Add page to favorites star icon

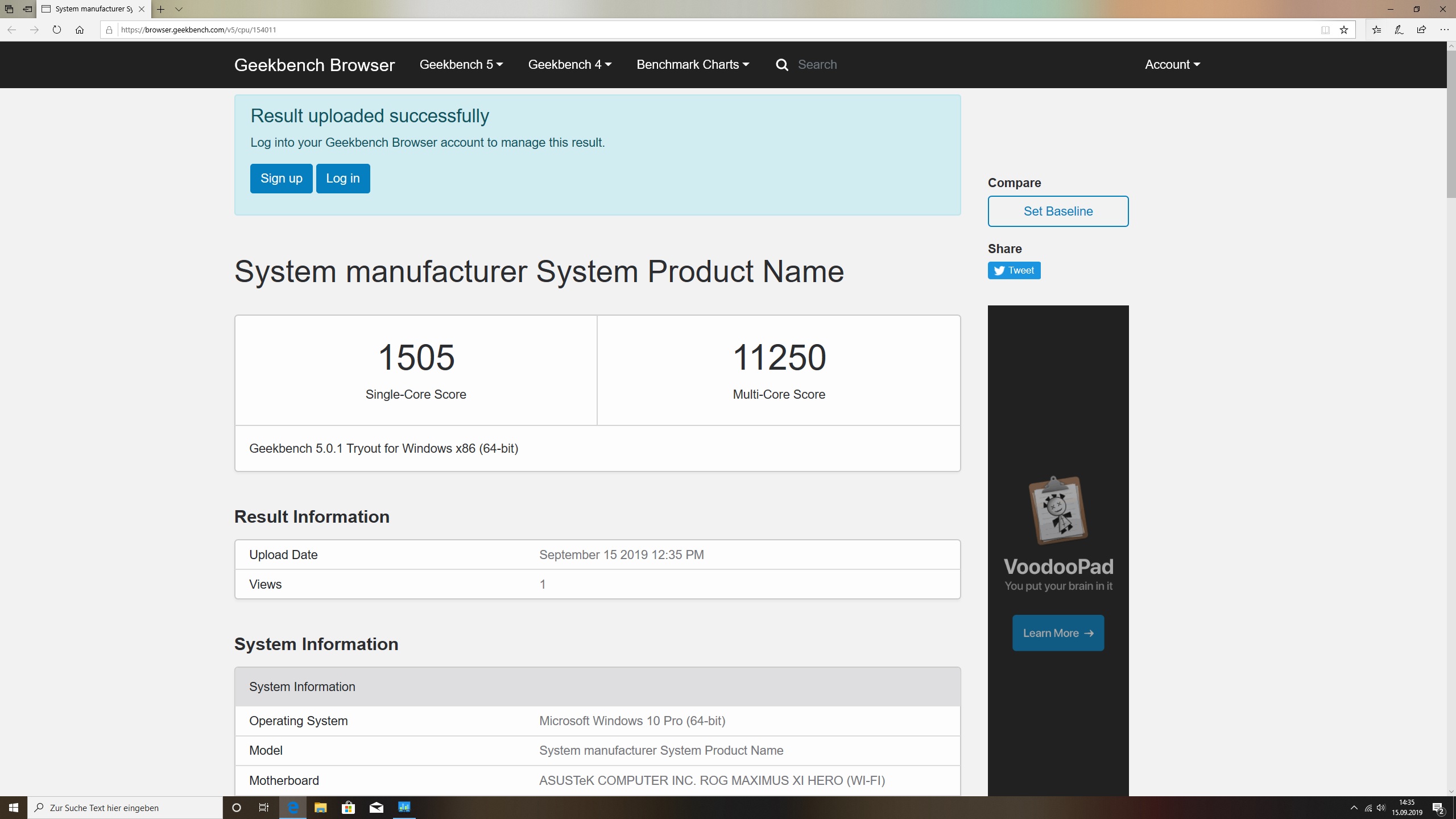(x=1343, y=30)
